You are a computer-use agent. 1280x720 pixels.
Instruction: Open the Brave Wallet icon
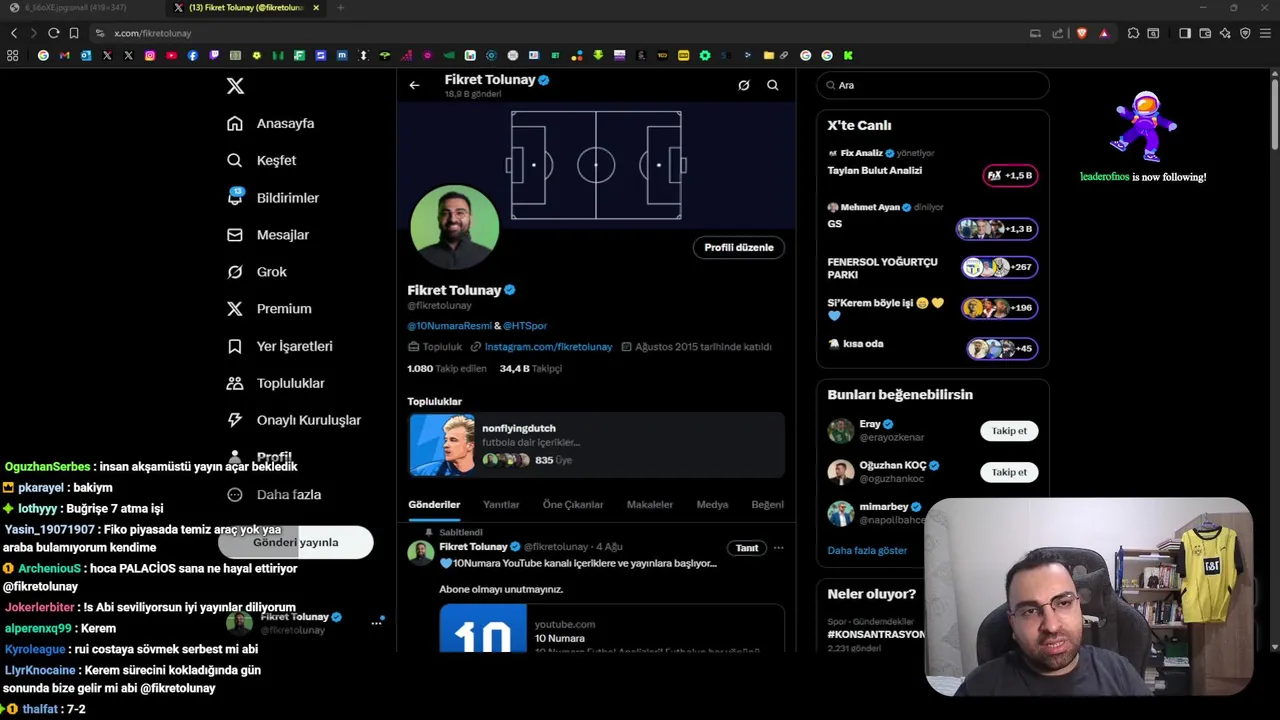pyautogui.click(x=1205, y=33)
